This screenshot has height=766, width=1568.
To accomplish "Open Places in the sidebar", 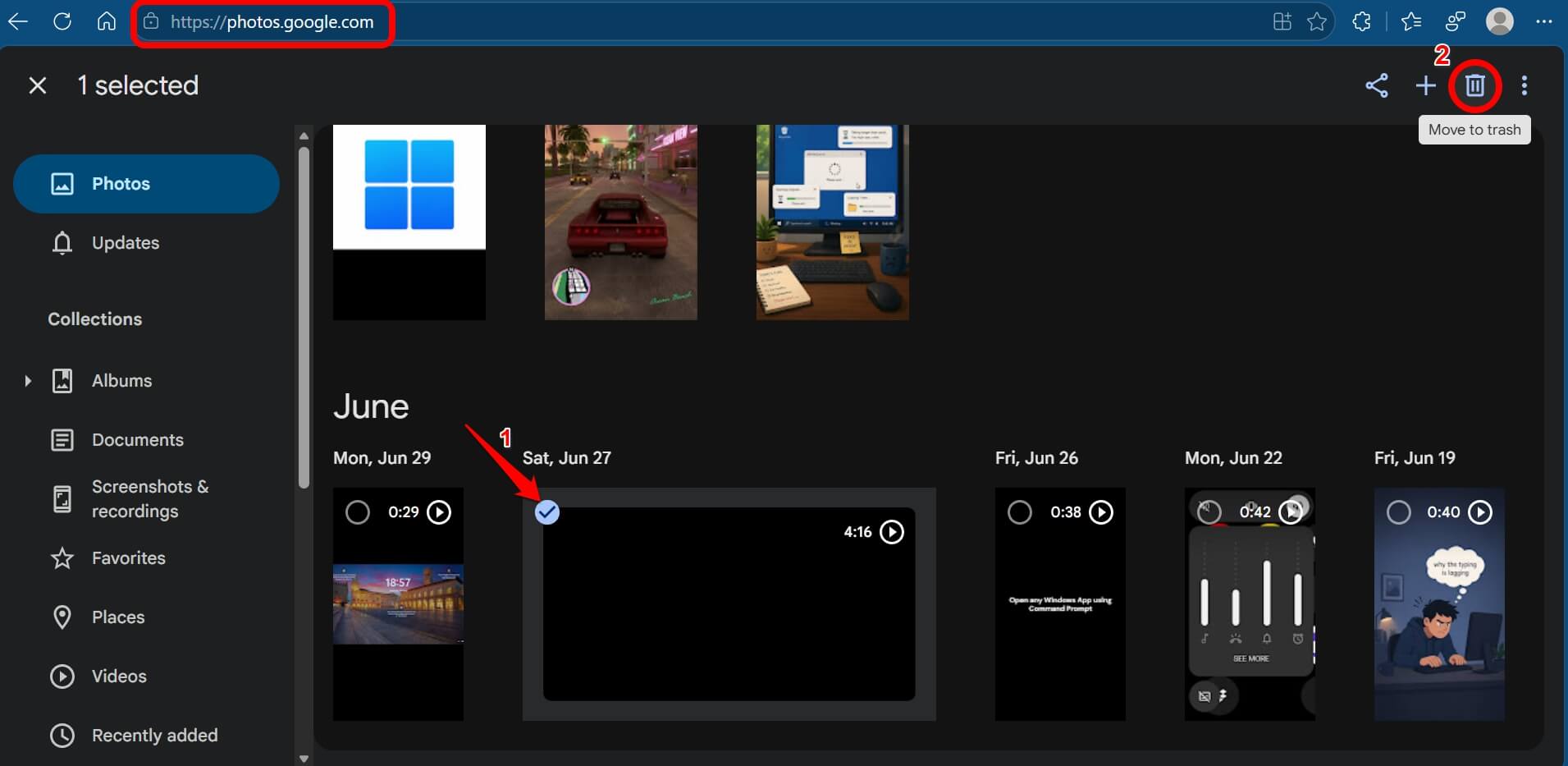I will tap(146, 617).
